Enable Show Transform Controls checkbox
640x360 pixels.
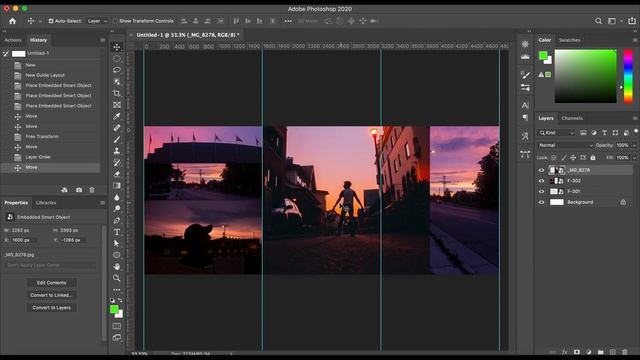point(115,21)
